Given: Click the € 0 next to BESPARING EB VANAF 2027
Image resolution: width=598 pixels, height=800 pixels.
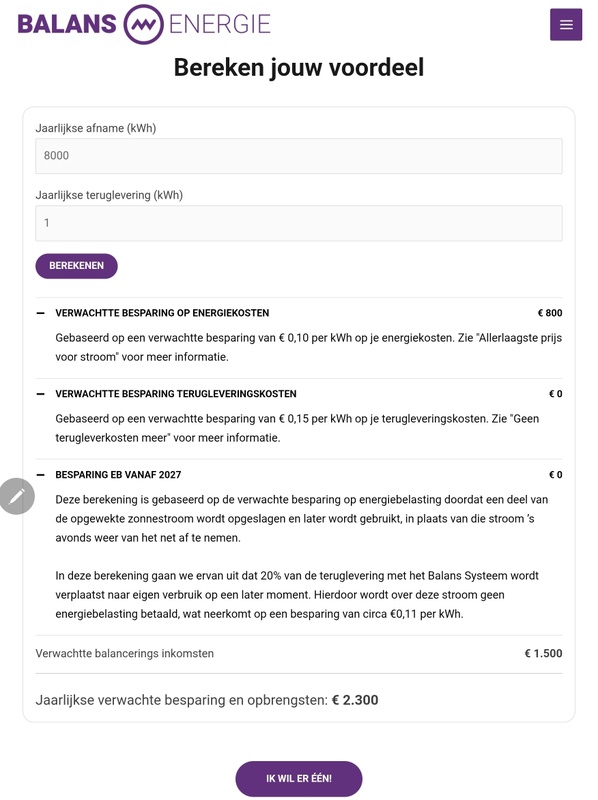Looking at the screenshot, I should click(x=554, y=472).
